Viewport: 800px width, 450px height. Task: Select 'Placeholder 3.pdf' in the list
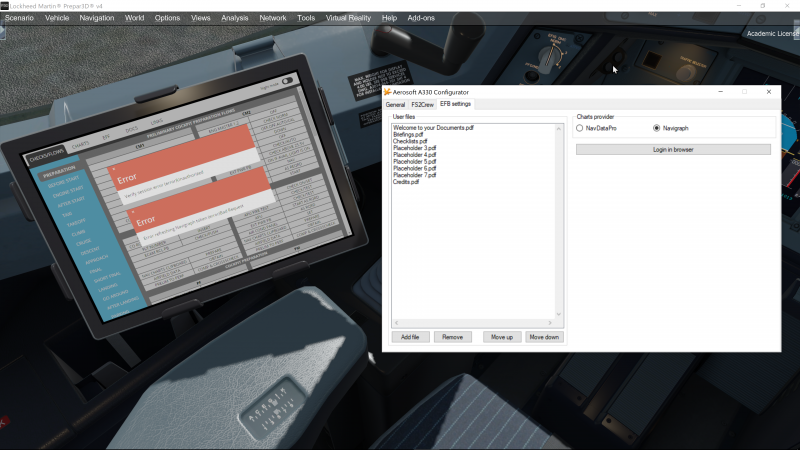click(415, 148)
